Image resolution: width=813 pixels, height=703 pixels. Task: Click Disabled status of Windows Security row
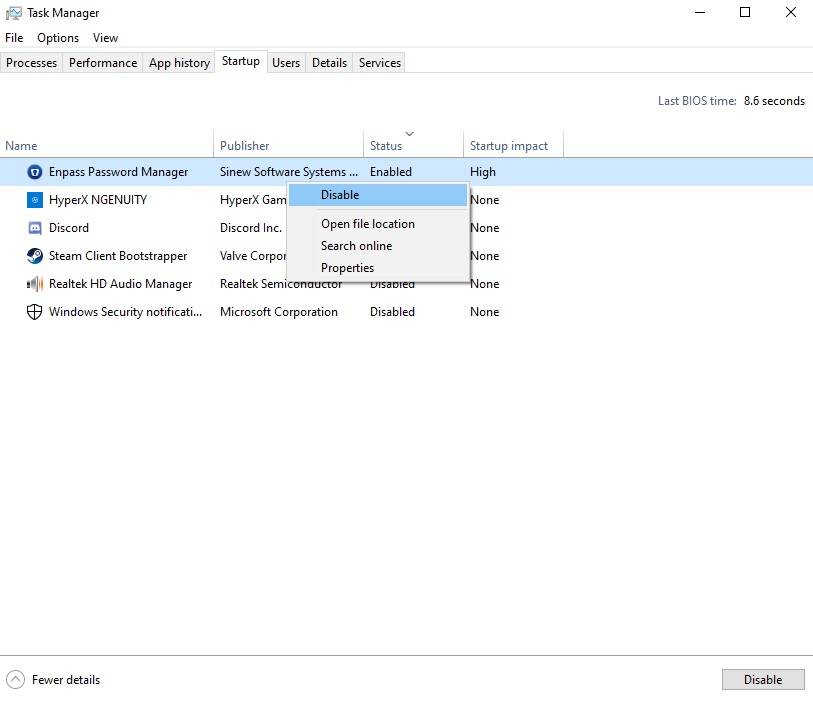(393, 312)
